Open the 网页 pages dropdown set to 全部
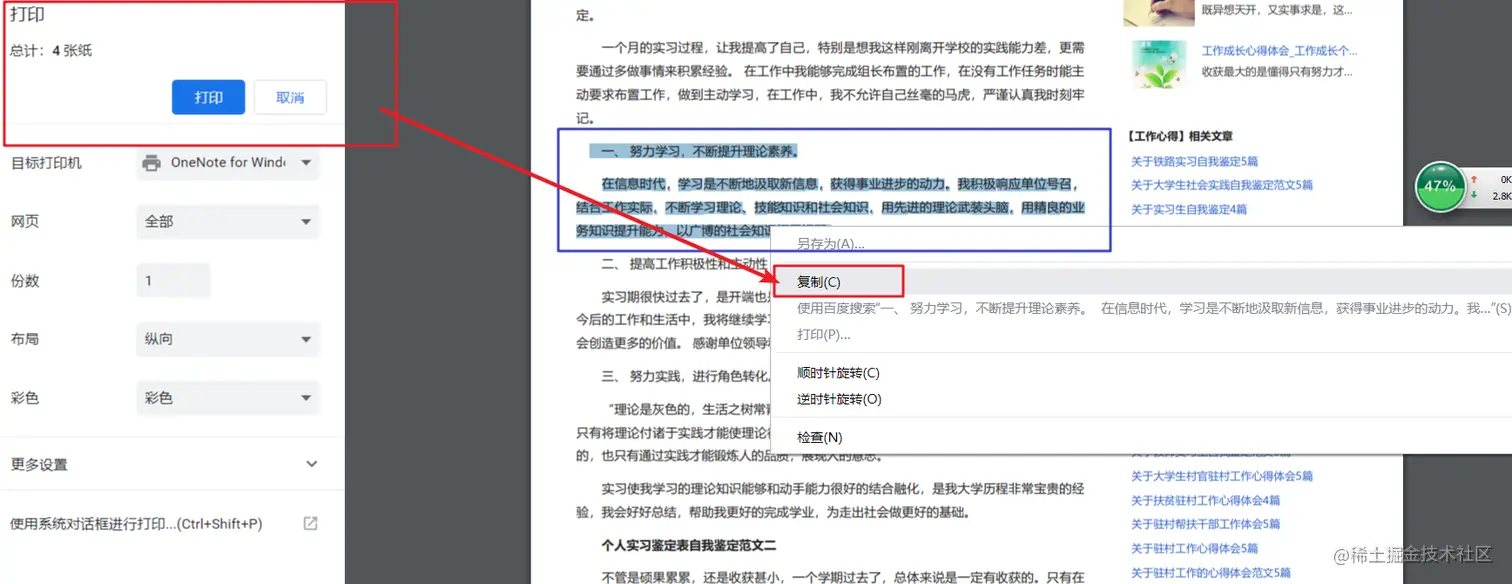This screenshot has width=1512, height=584. tap(228, 221)
